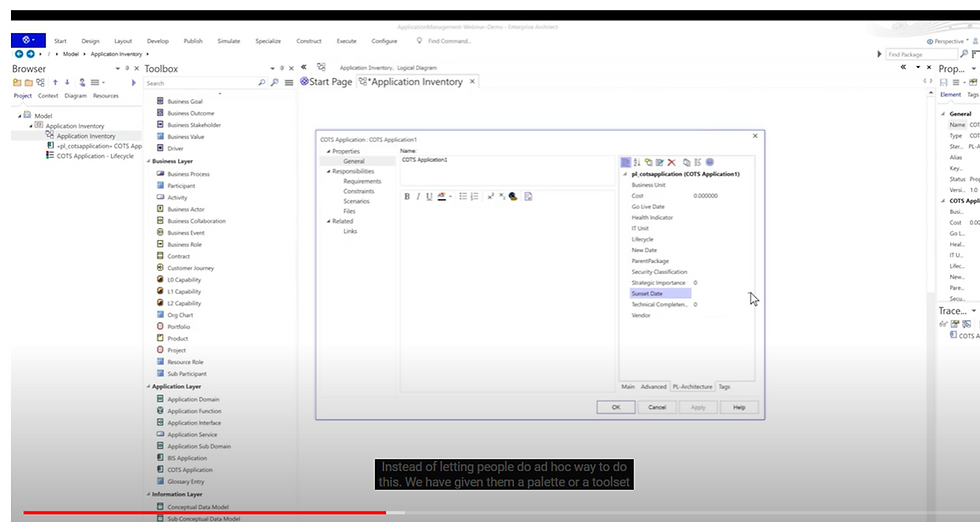Select the Health Indicator tagged value
This screenshot has height=522, width=980.
(x=652, y=218)
